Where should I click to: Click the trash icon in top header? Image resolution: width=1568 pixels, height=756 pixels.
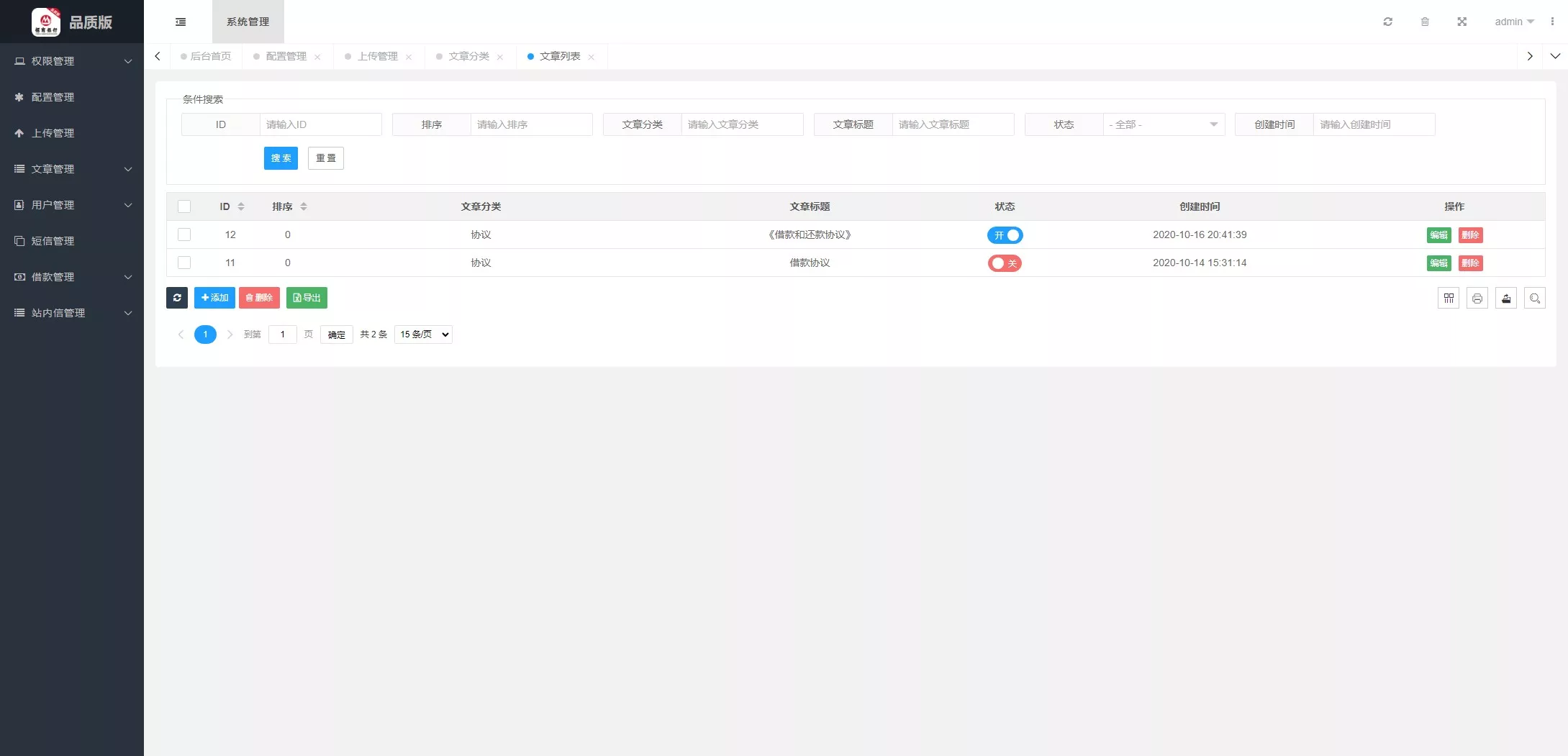1425,22
